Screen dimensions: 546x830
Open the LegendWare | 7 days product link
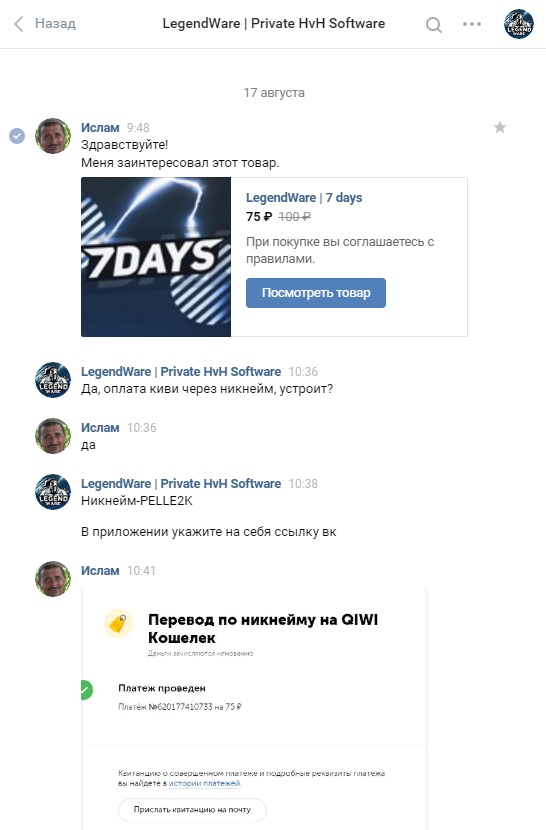click(x=304, y=197)
